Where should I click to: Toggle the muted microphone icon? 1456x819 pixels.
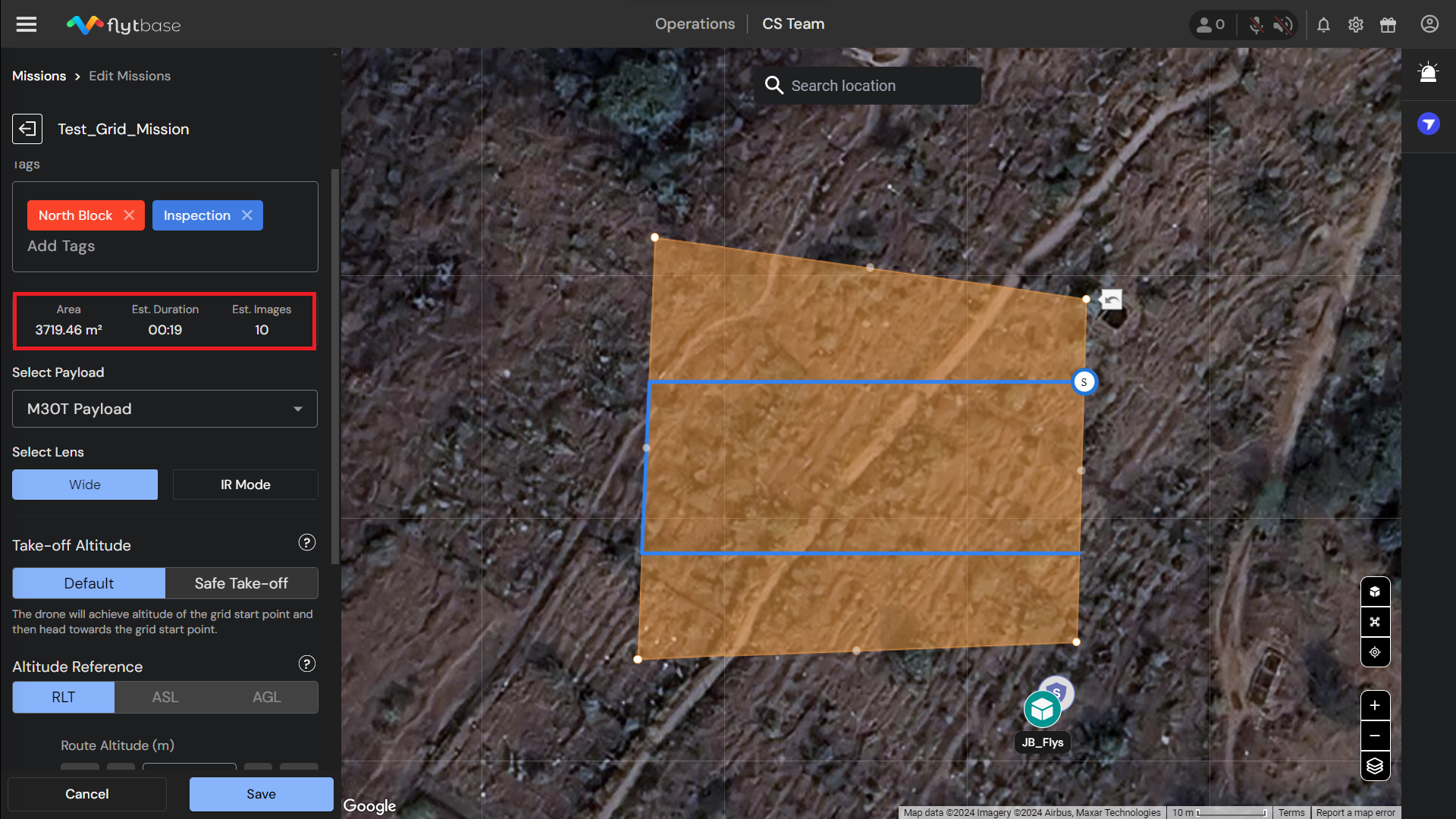pos(1256,25)
